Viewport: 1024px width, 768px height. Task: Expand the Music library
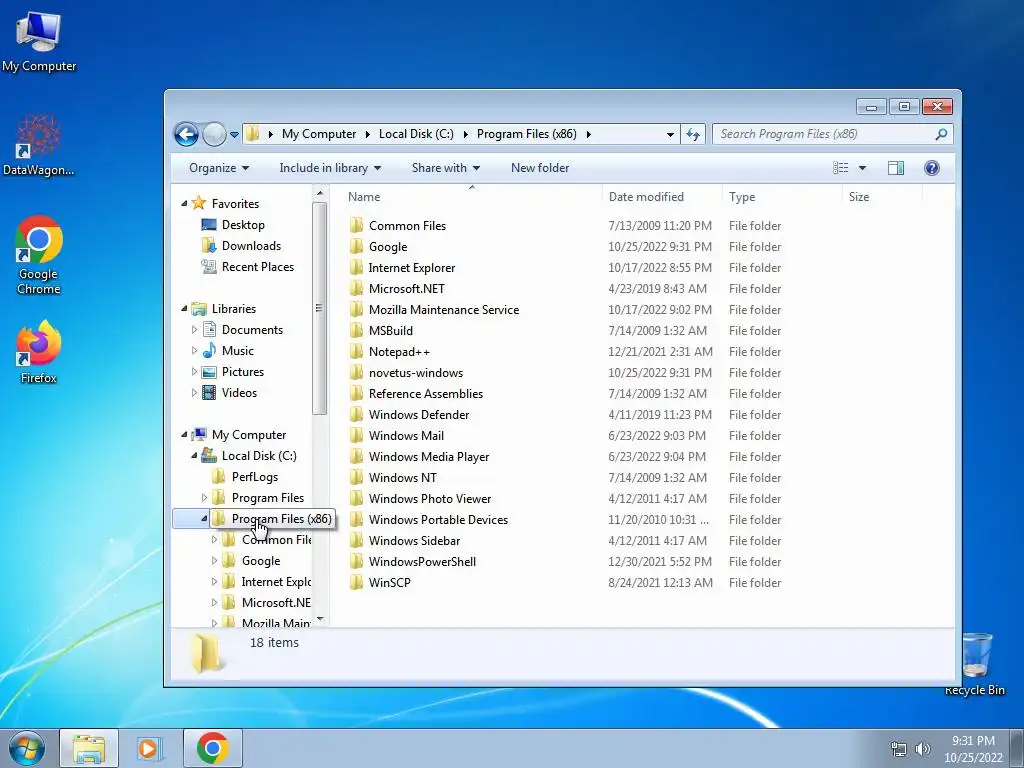pyautogui.click(x=194, y=351)
